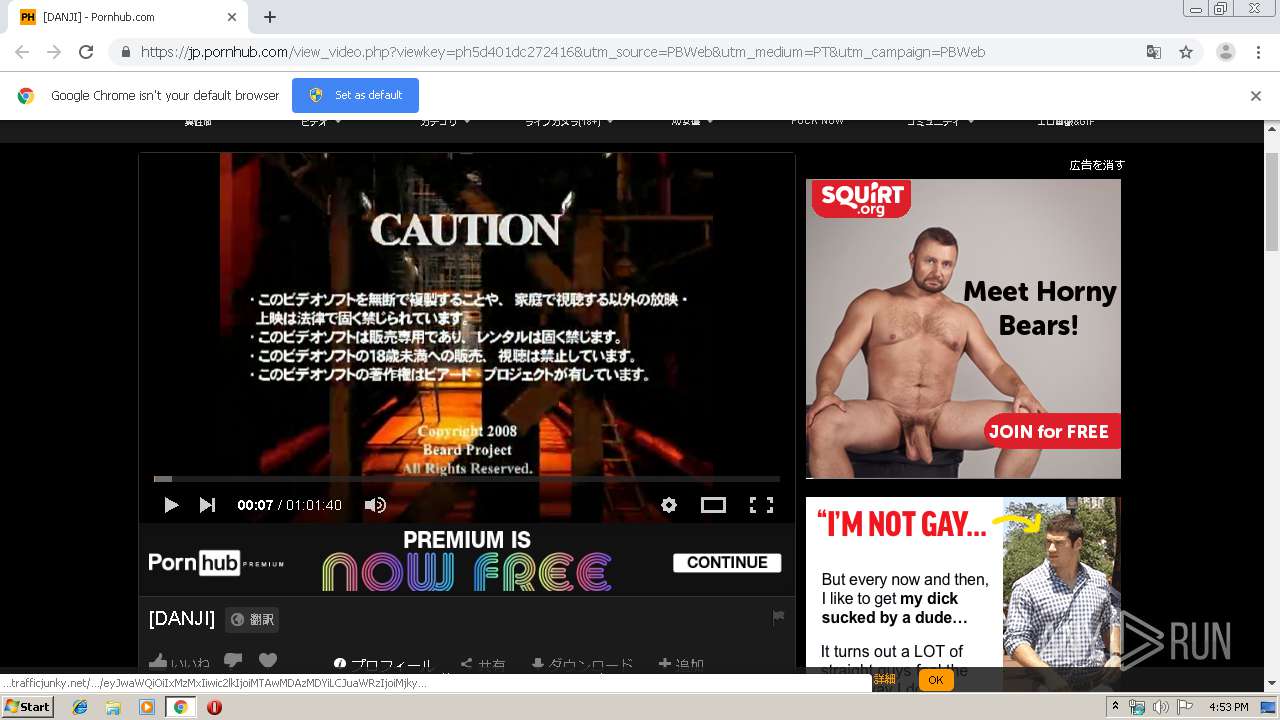Go forward in Chrome
This screenshot has width=1280, height=720.
point(54,52)
